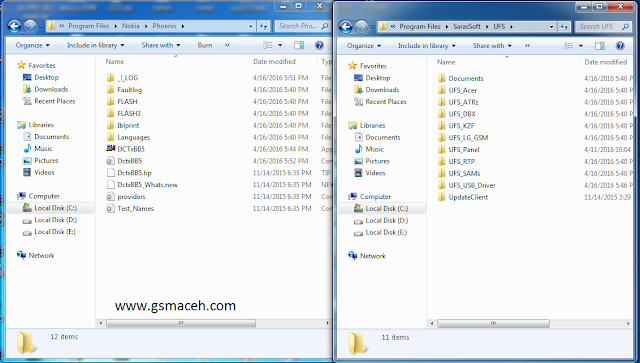Change view icon in UFS window

(569, 46)
